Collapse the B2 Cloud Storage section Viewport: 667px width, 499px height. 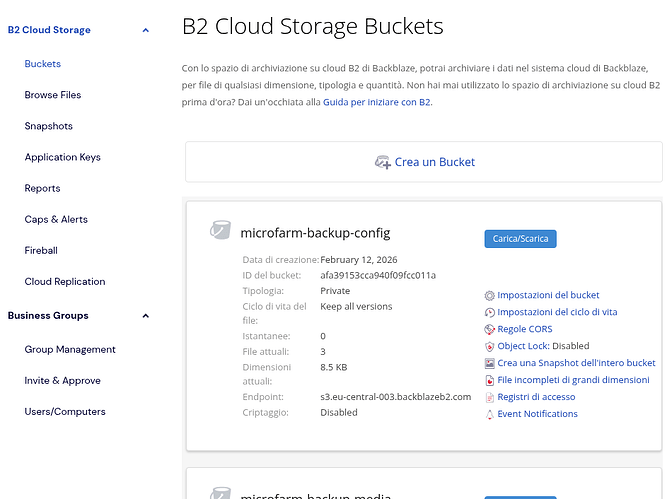[x=145, y=30]
